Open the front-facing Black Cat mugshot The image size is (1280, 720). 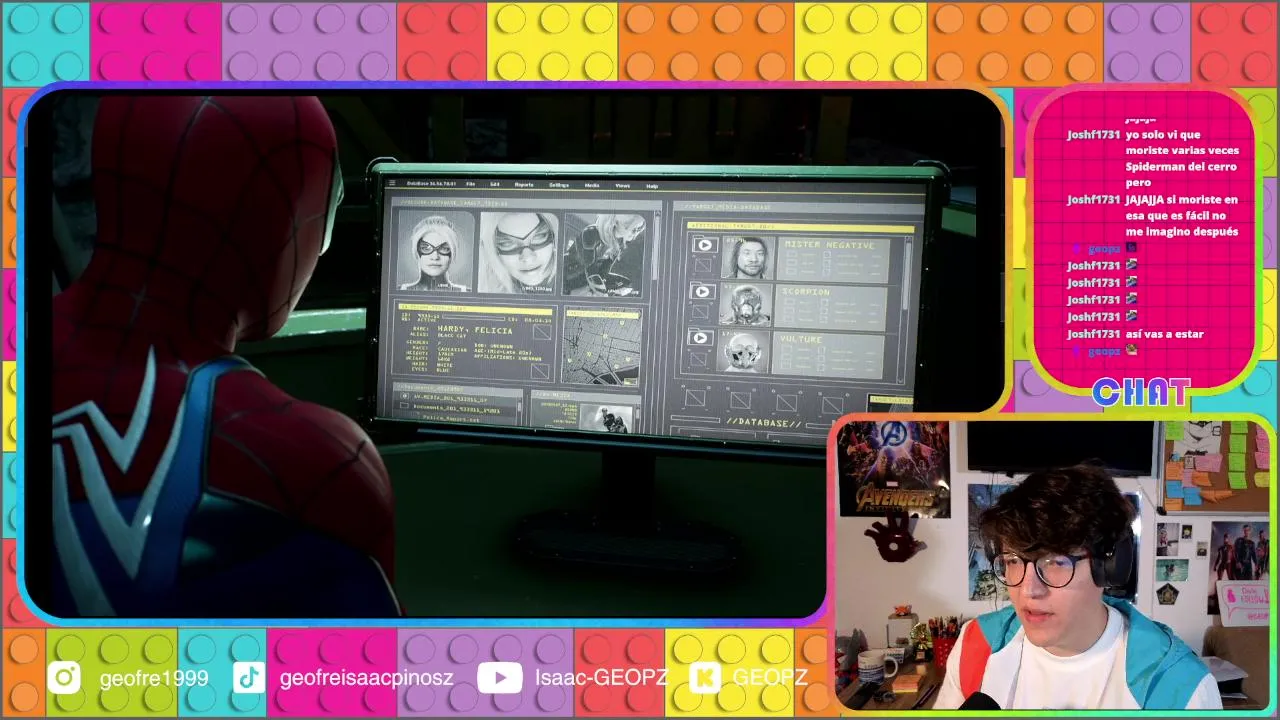[435, 251]
